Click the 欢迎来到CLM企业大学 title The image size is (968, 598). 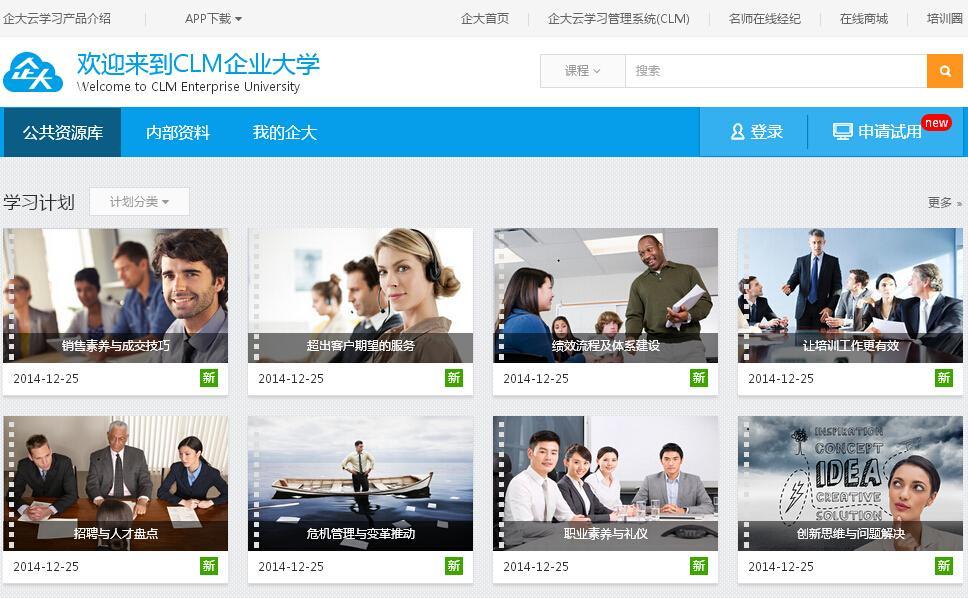point(198,64)
